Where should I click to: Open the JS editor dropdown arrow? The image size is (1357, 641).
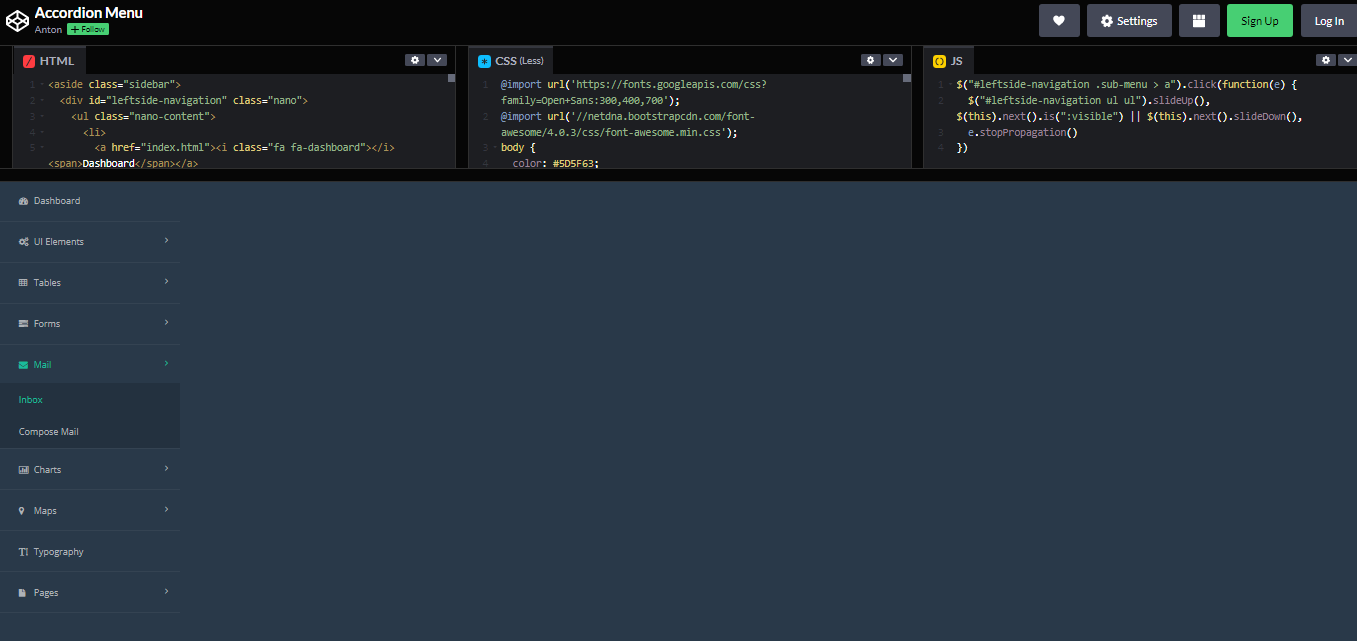tap(1348, 59)
